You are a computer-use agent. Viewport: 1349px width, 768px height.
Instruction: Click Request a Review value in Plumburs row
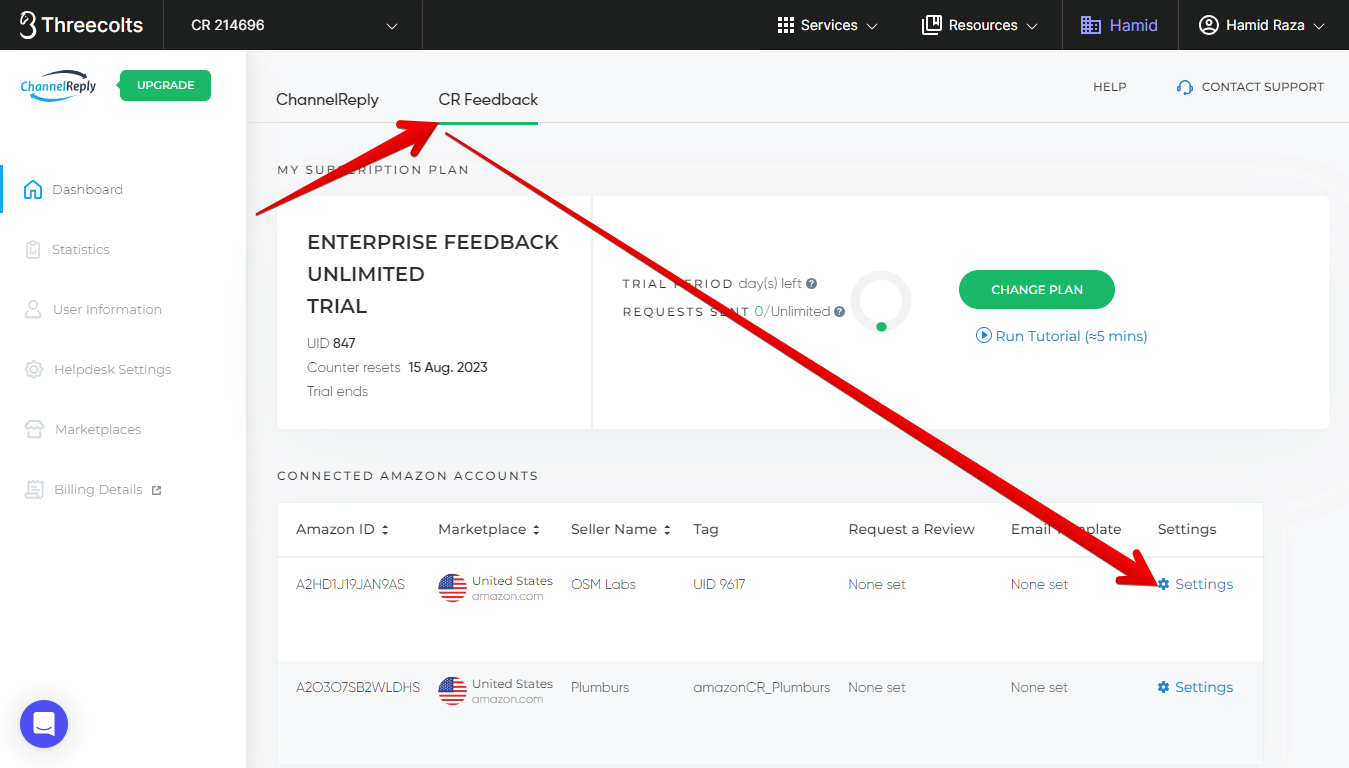(877, 687)
